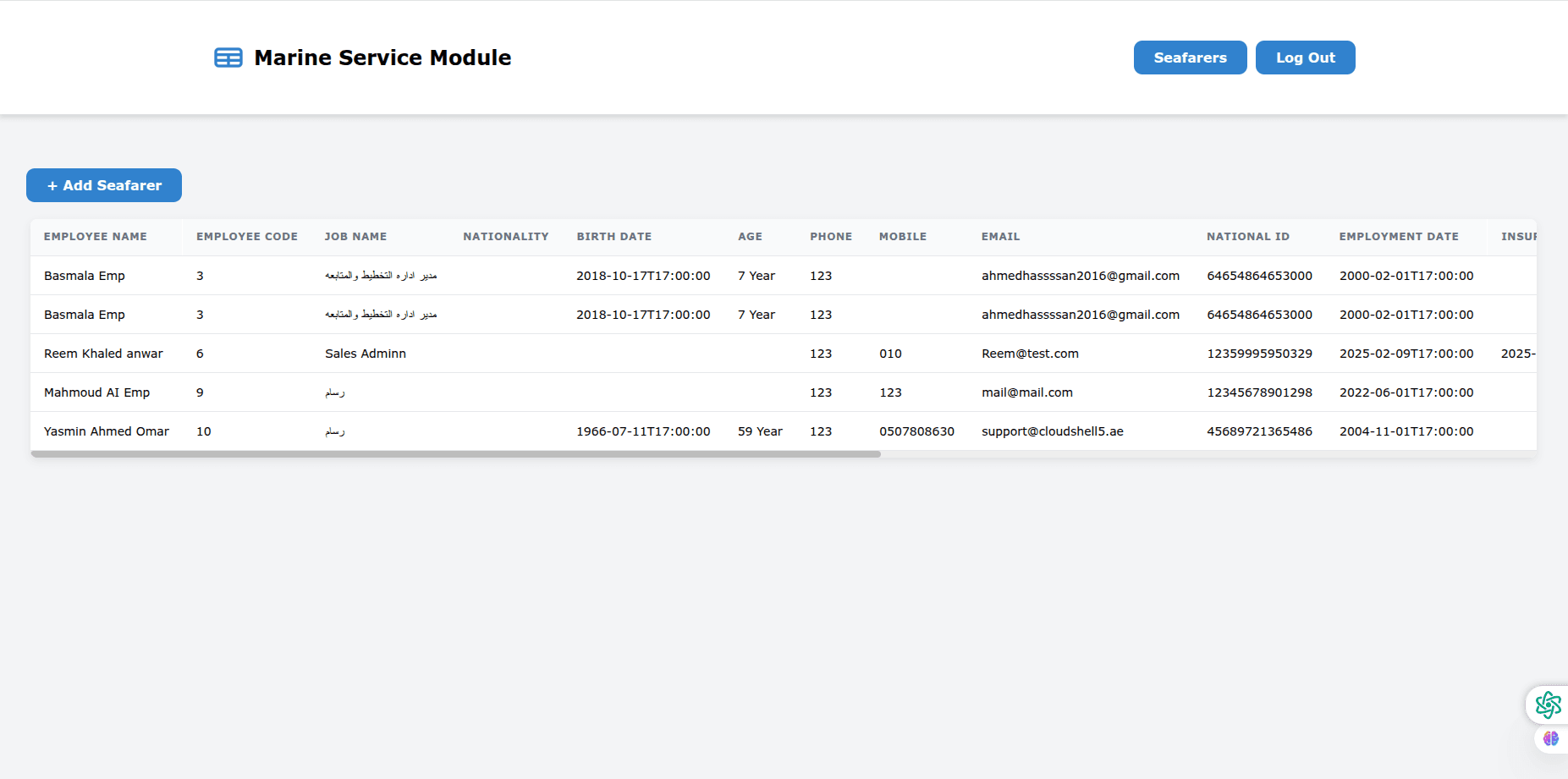
Task: Click the NATIONAL ID column header
Action: (1248, 237)
